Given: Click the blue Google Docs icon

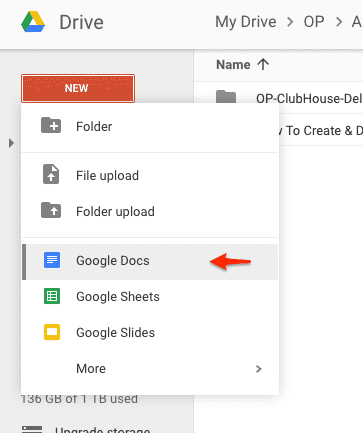Looking at the screenshot, I should click(52, 260).
